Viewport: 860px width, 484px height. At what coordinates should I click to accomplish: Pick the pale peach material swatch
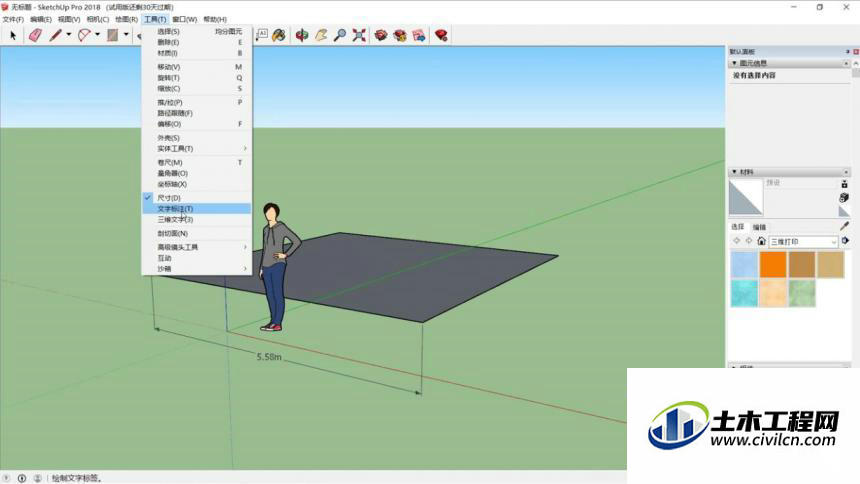[773, 293]
